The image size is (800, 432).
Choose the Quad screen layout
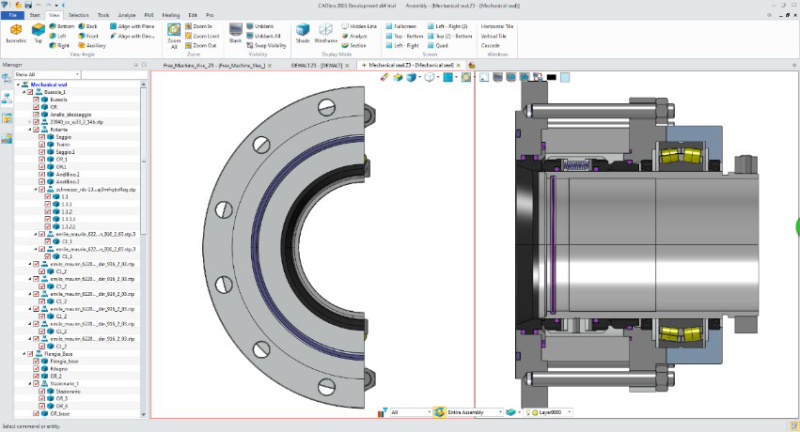click(x=438, y=45)
